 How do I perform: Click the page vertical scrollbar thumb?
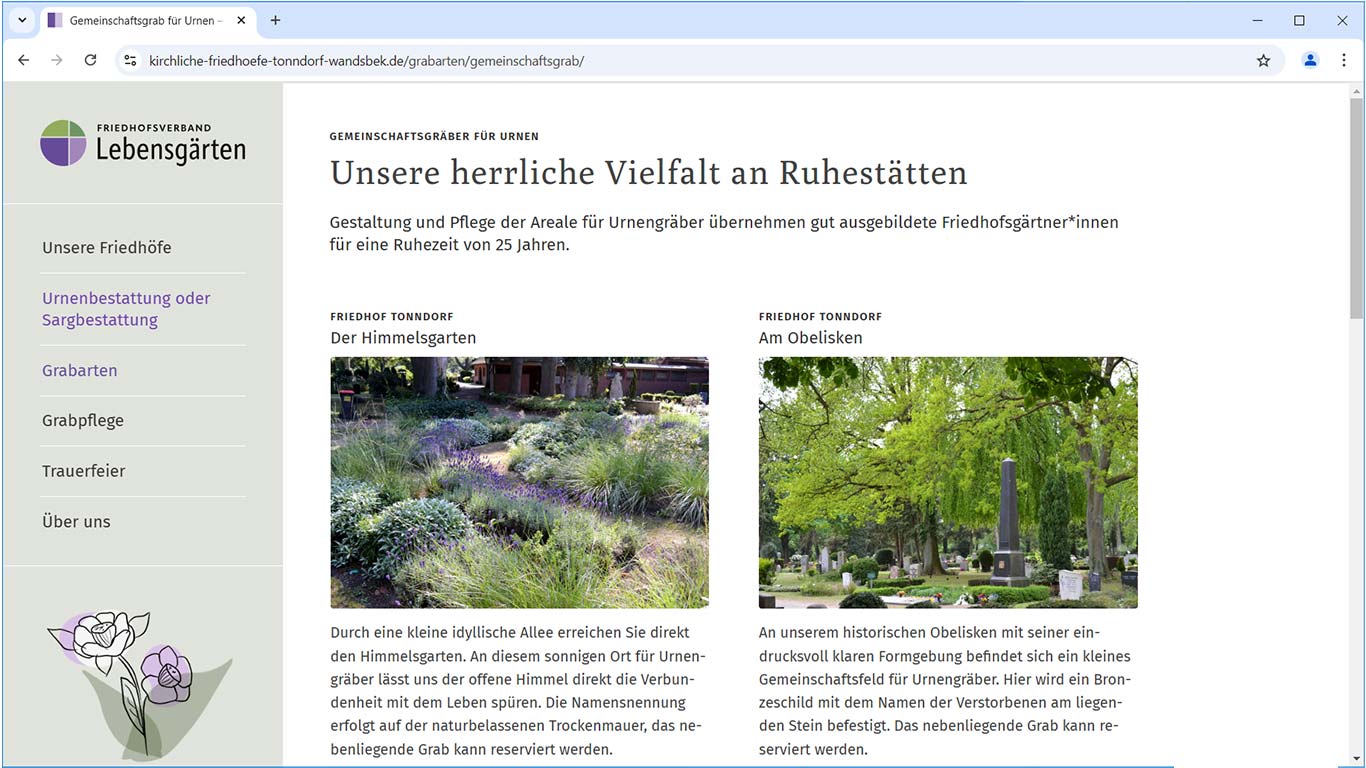[x=1356, y=208]
